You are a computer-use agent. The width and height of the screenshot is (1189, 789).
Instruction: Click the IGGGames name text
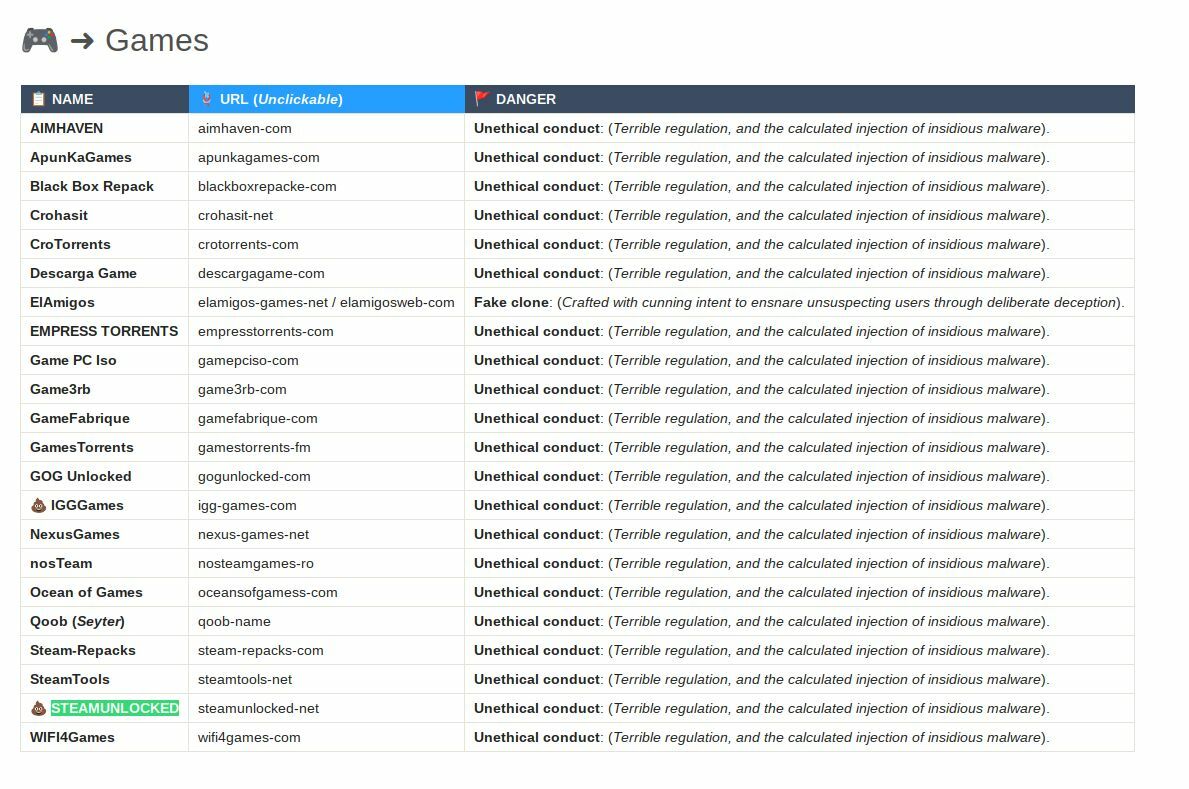pyautogui.click(x=87, y=506)
